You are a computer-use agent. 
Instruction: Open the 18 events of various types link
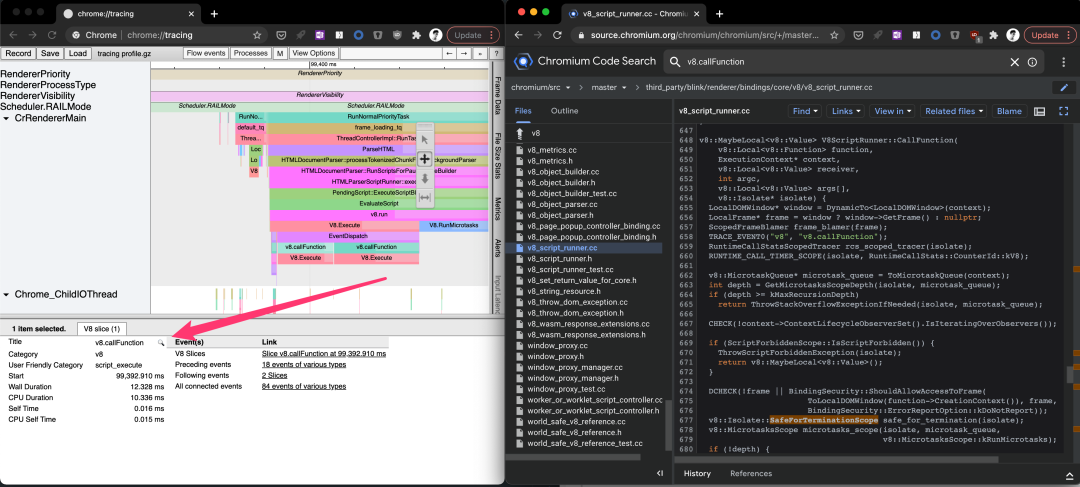(x=304, y=364)
